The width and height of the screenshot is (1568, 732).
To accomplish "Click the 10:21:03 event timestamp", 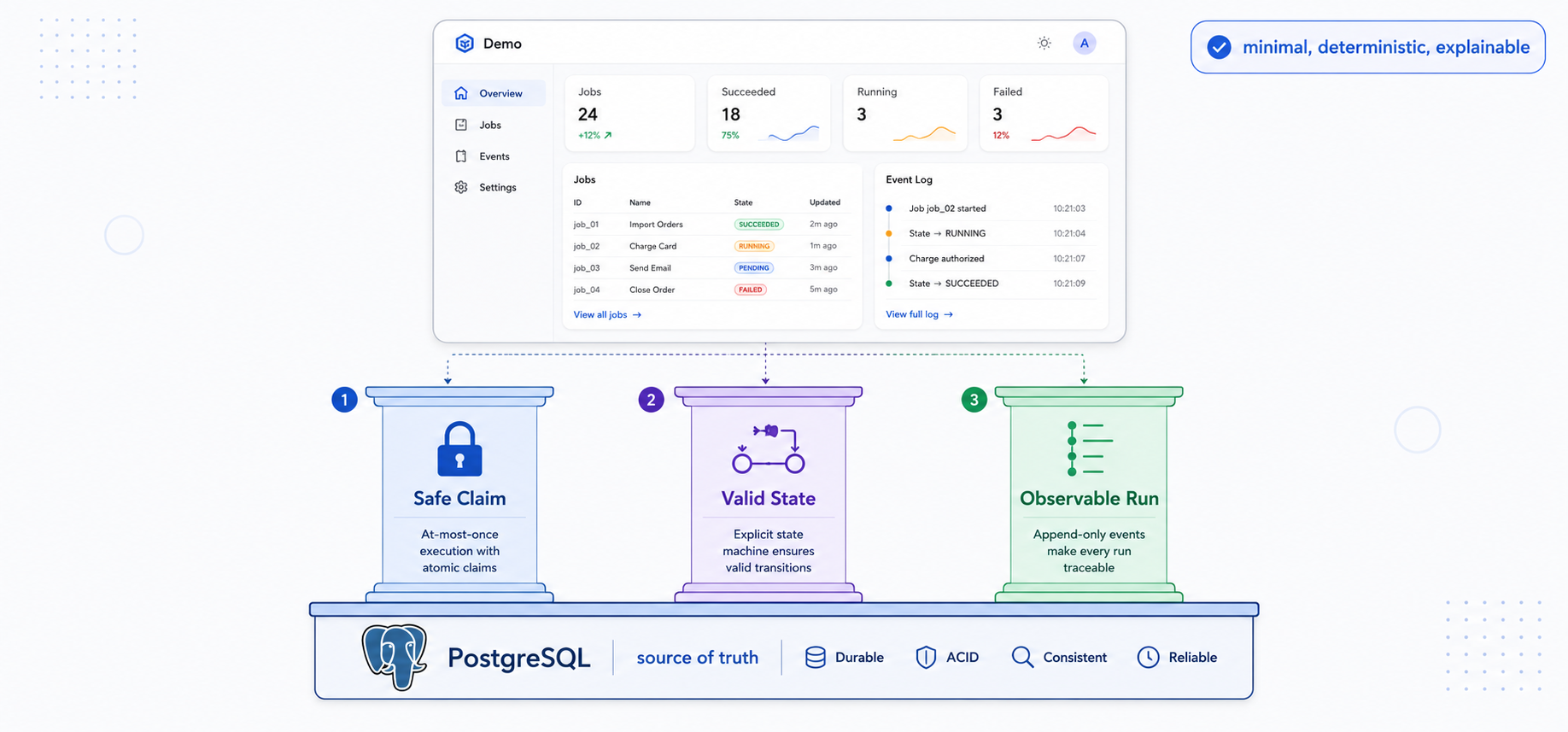I will [1069, 208].
